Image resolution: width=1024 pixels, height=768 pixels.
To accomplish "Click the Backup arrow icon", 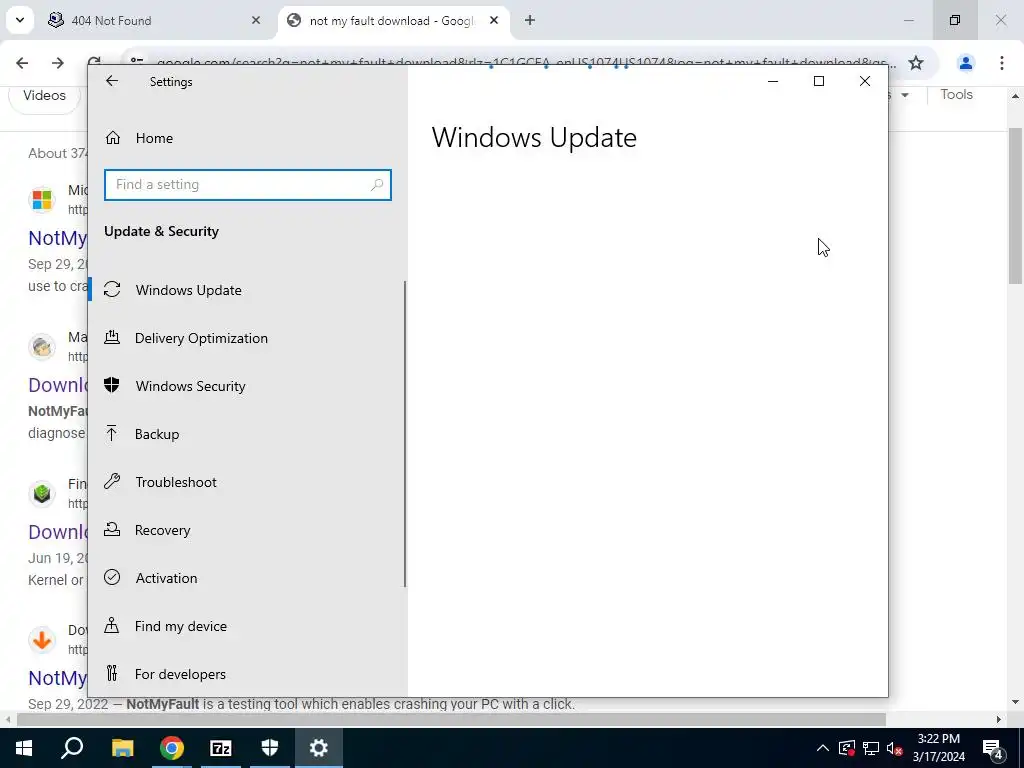I will (x=112, y=433).
